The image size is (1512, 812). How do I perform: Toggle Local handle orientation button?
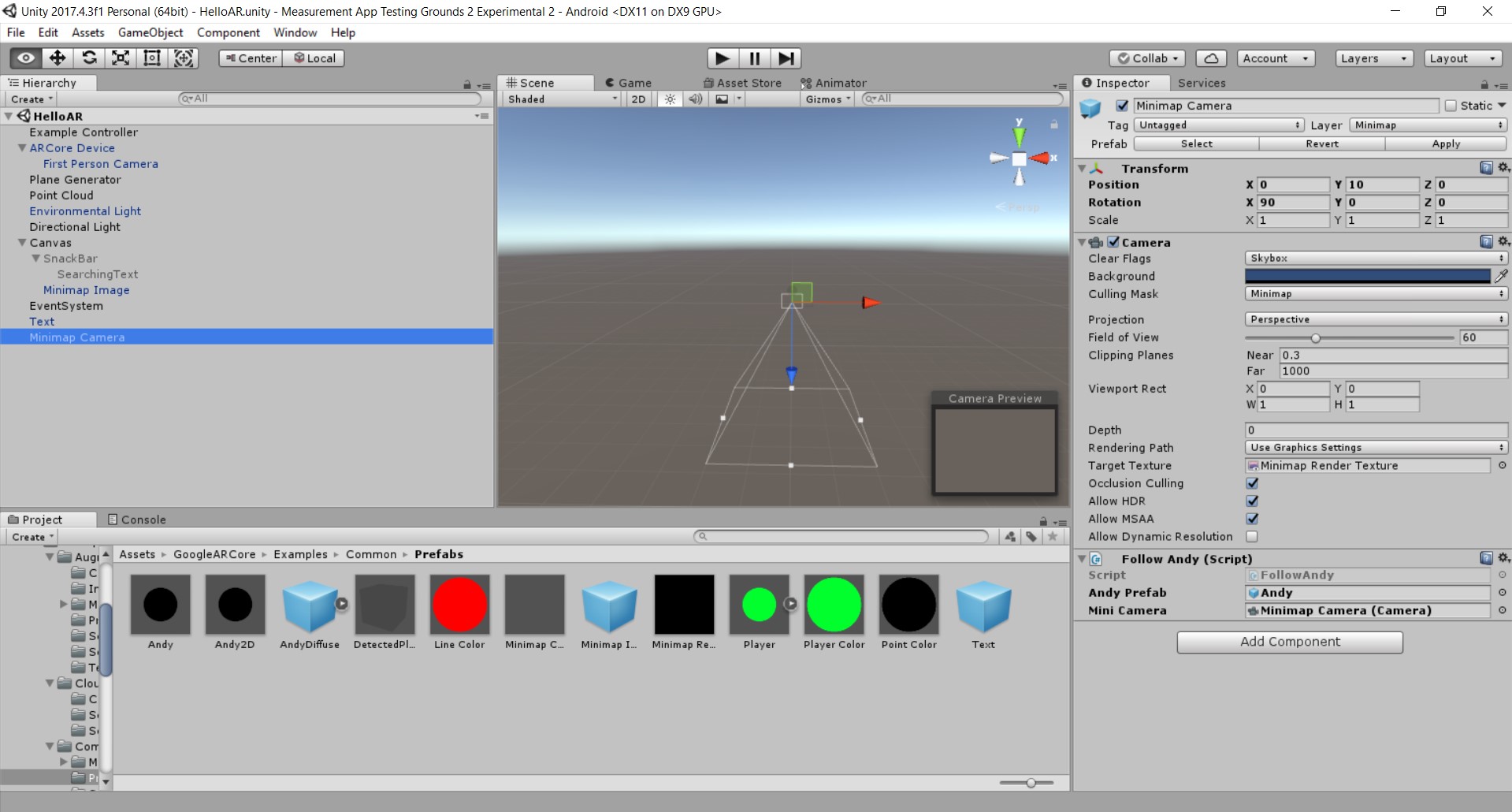coord(314,58)
